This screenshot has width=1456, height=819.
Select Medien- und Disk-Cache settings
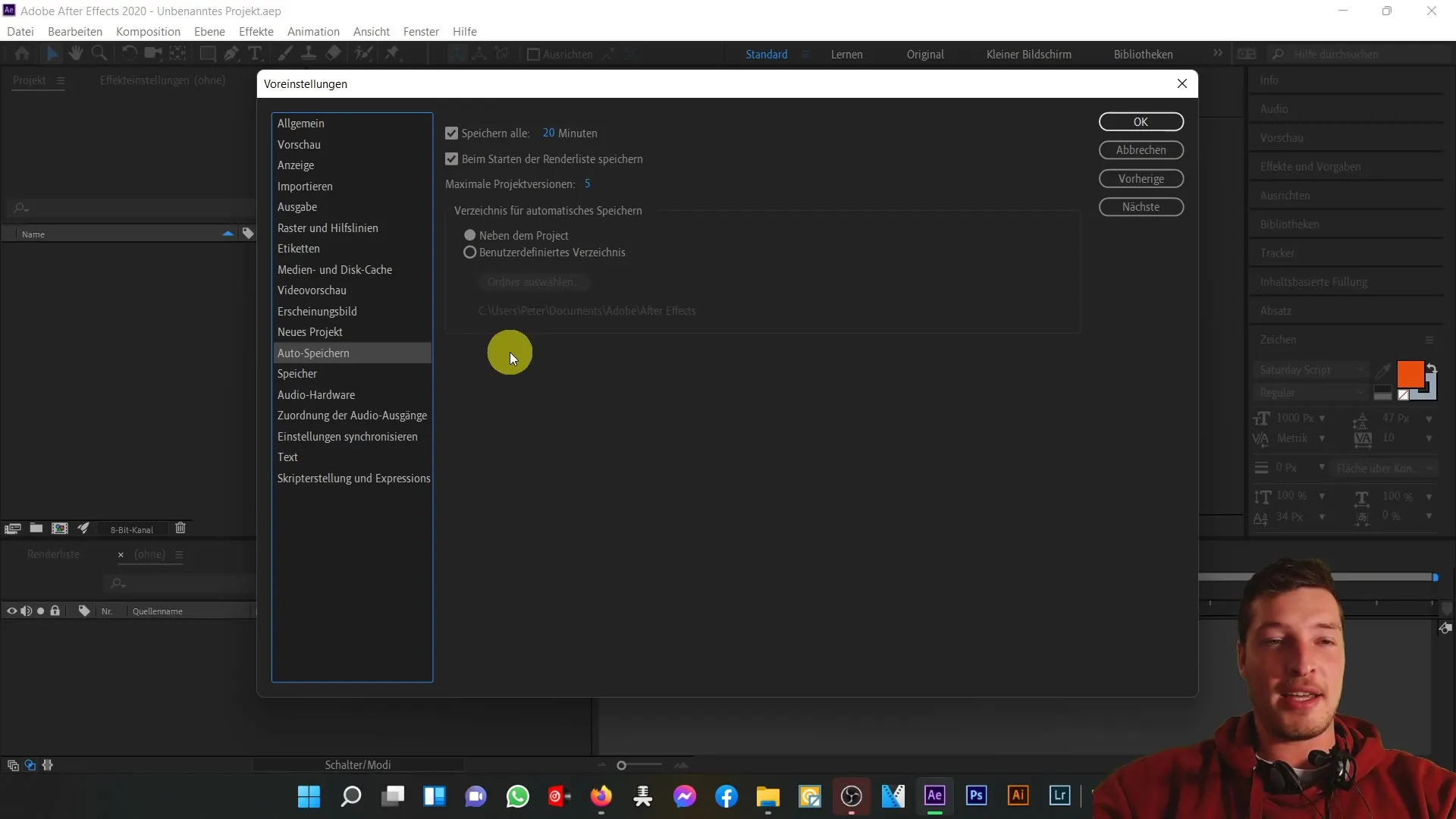(335, 269)
